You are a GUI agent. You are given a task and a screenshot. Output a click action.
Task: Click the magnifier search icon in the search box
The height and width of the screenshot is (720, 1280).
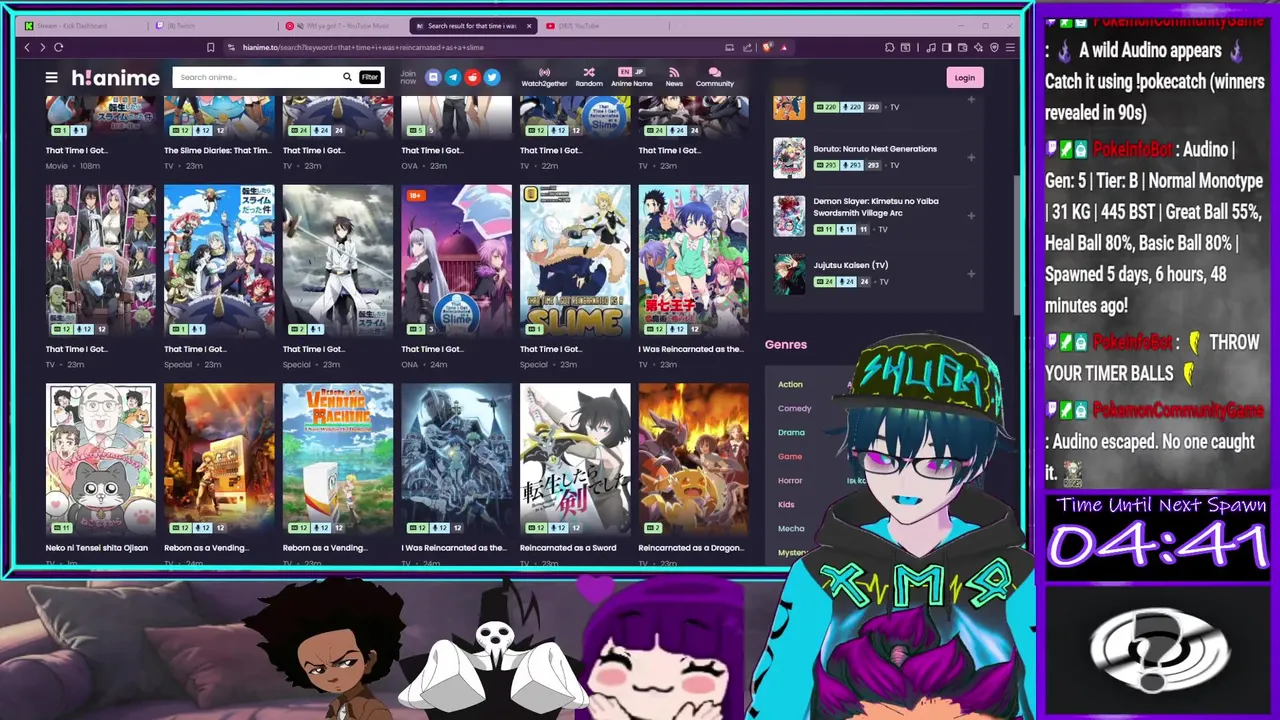[x=347, y=77]
